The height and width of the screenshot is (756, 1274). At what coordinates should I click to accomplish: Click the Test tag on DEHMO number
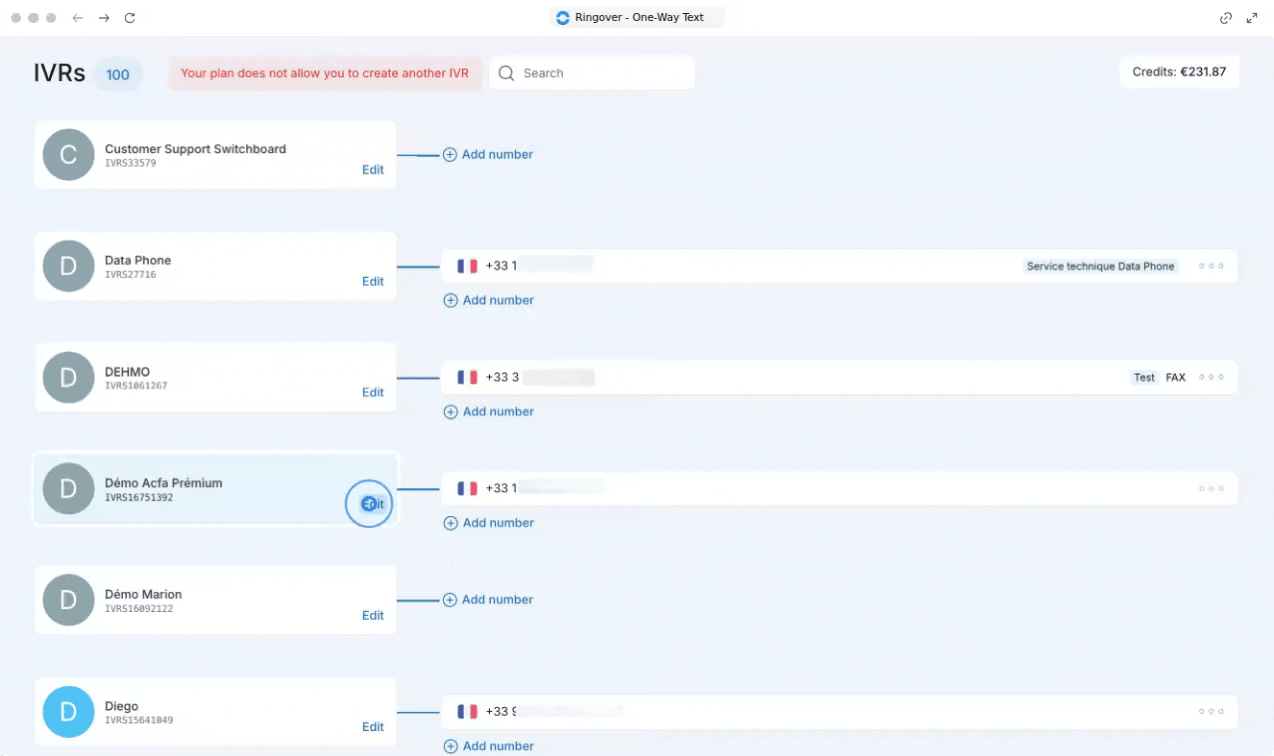(1145, 377)
